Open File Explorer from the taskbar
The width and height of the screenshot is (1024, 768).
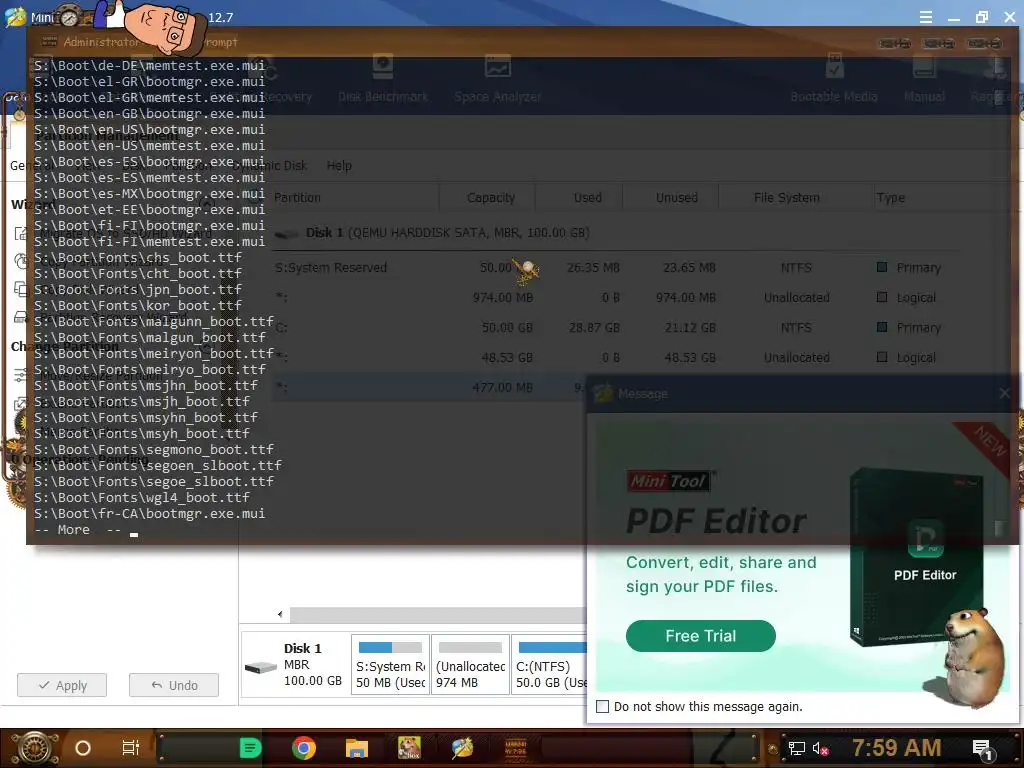pos(357,748)
